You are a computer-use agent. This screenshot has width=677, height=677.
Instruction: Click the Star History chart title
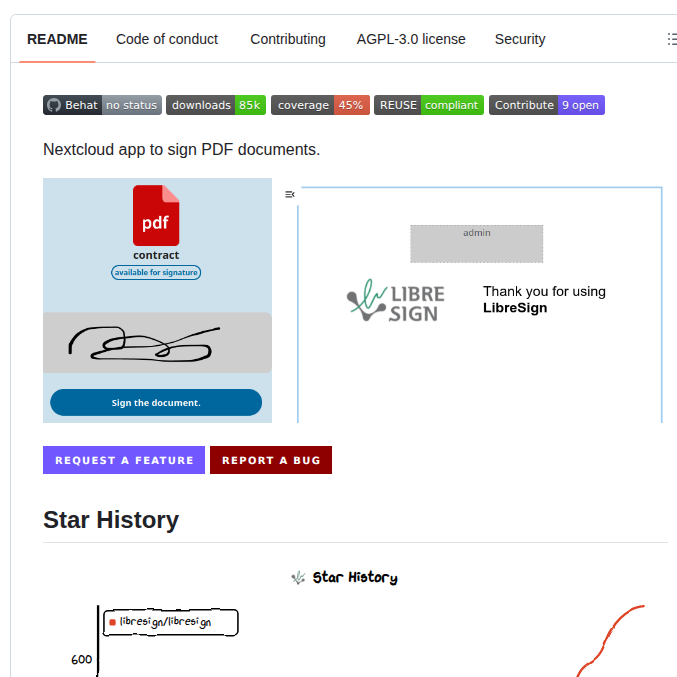pyautogui.click(x=355, y=577)
